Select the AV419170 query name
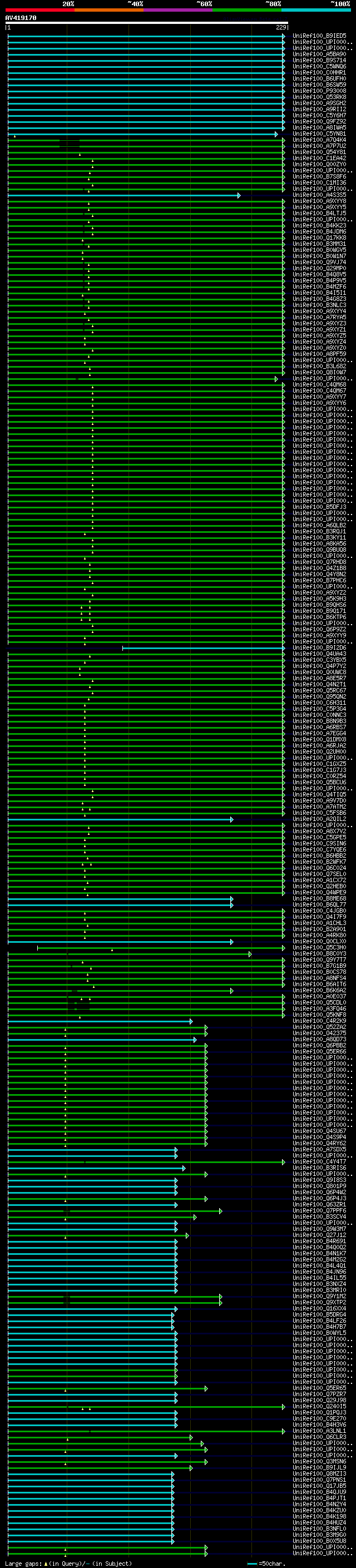The height and width of the screenshot is (1568, 356). pyautogui.click(x=21, y=18)
